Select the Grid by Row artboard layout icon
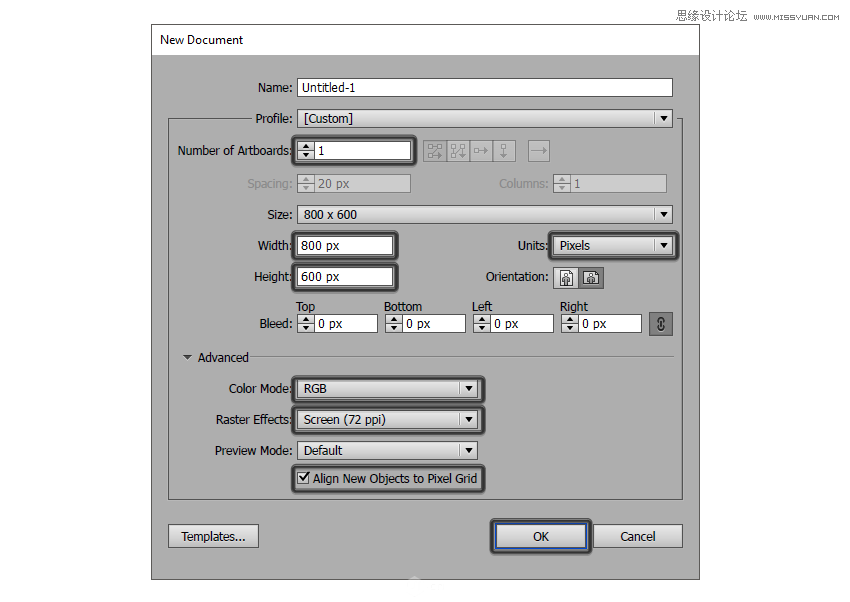 pos(435,151)
